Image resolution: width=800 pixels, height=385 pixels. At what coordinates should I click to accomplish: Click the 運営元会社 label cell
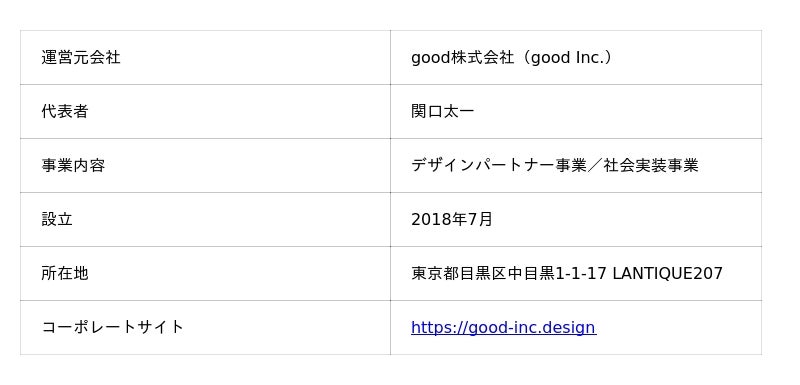(205, 58)
